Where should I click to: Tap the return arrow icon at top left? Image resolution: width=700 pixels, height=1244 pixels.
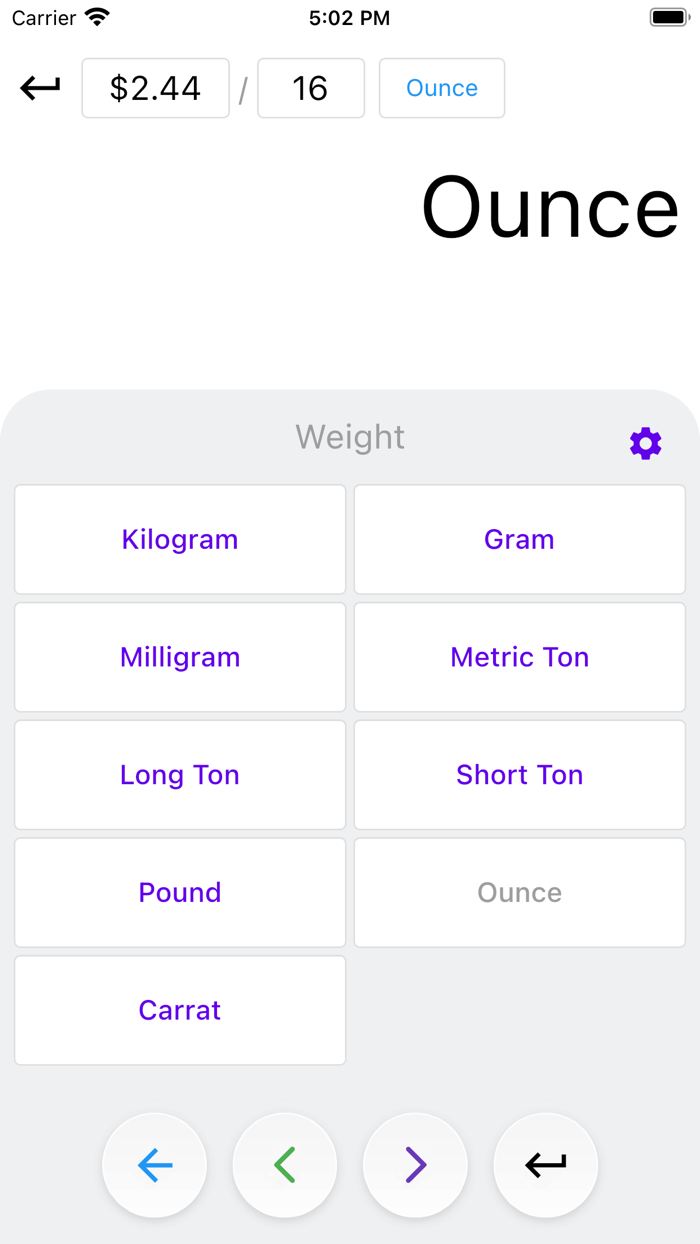tap(40, 88)
